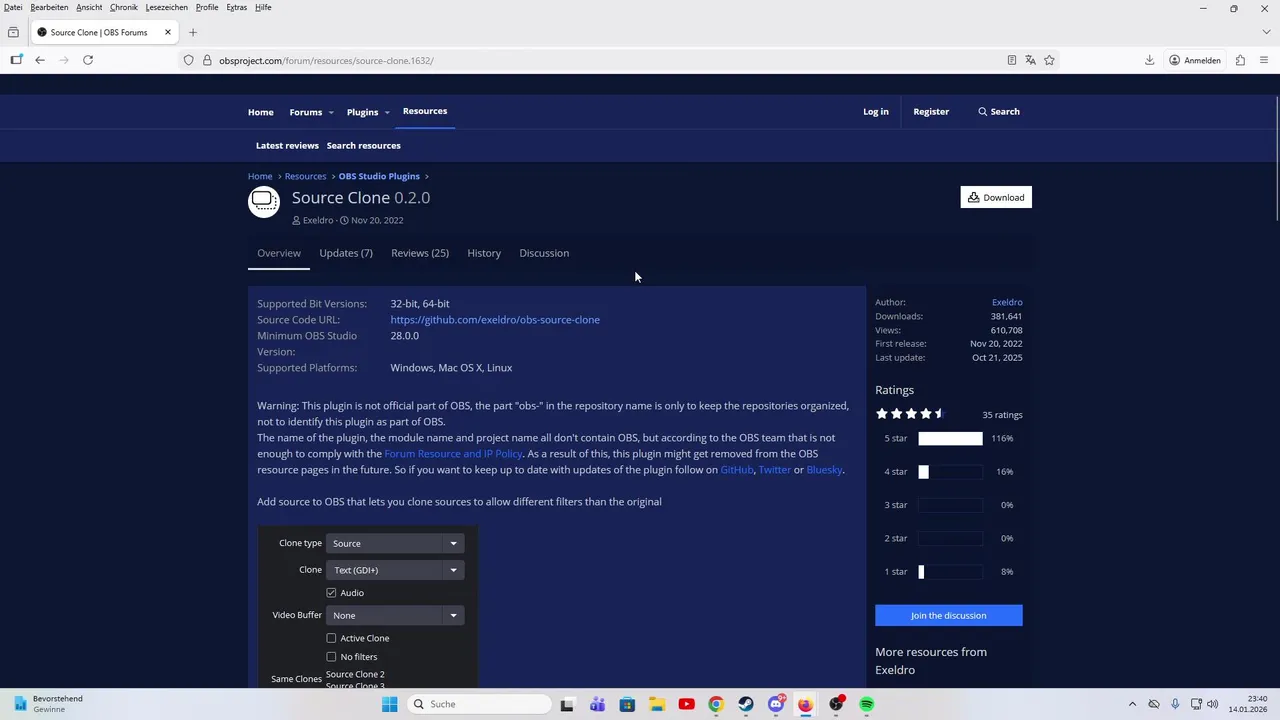Viewport: 1280px width, 720px height.
Task: Click Log in in the header
Action: pos(876,112)
